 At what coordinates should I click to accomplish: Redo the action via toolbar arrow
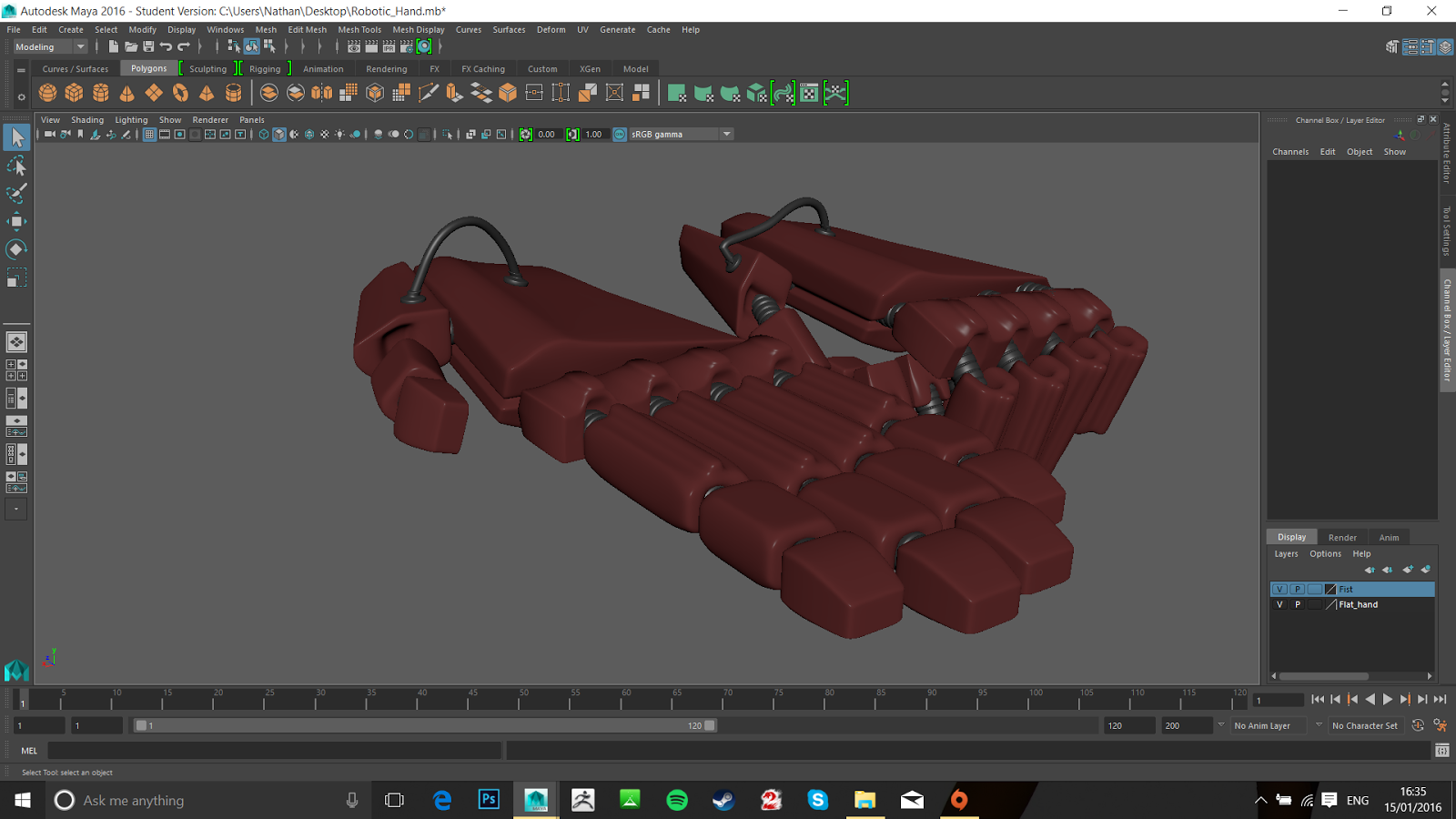click(184, 46)
